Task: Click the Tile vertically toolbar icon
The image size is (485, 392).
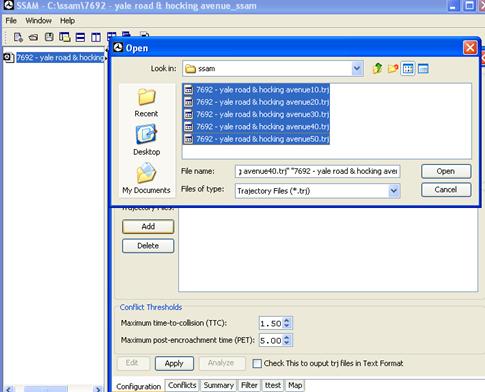Action: tap(96, 37)
